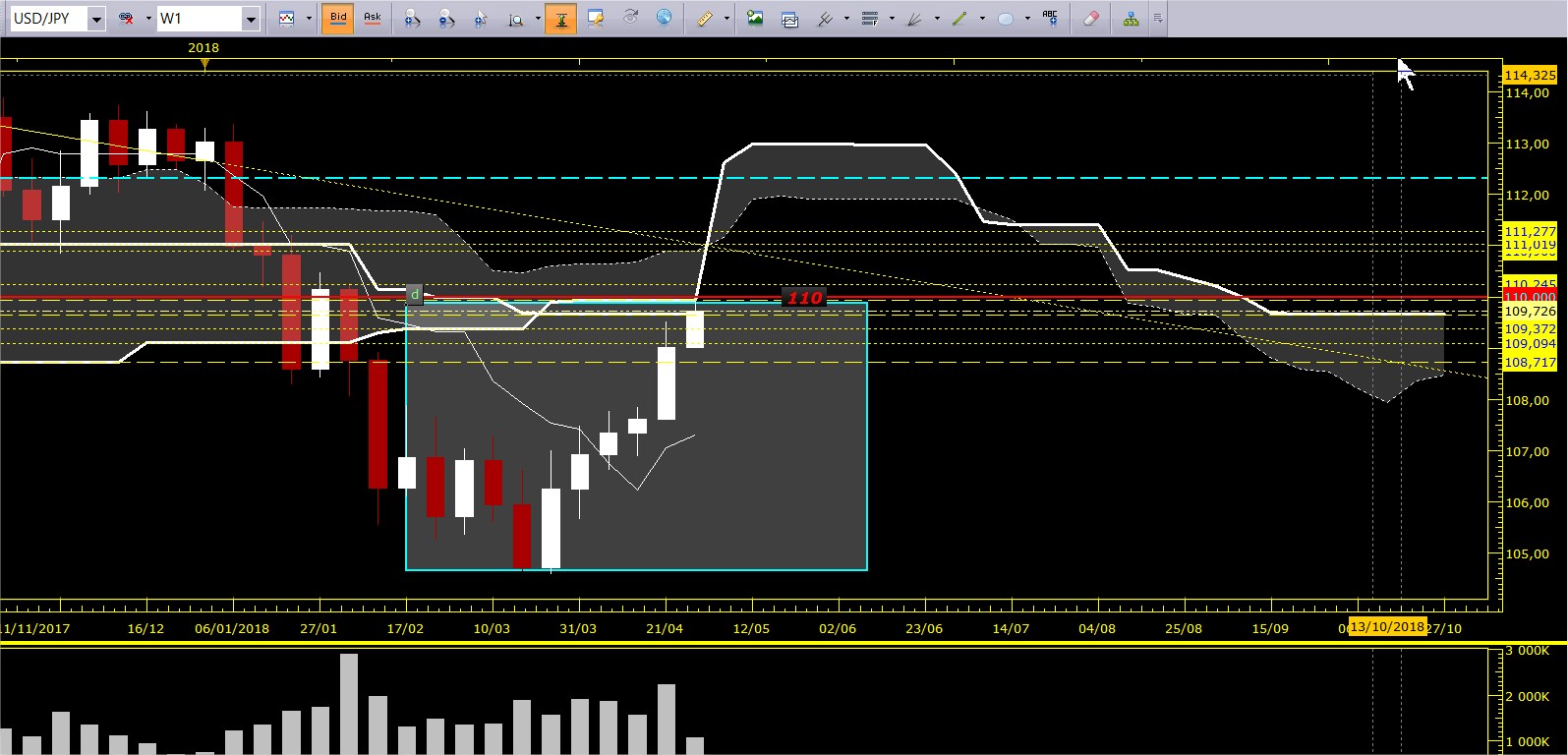Click the 21/04 date on time axis
1568x755 pixels.
665,628
